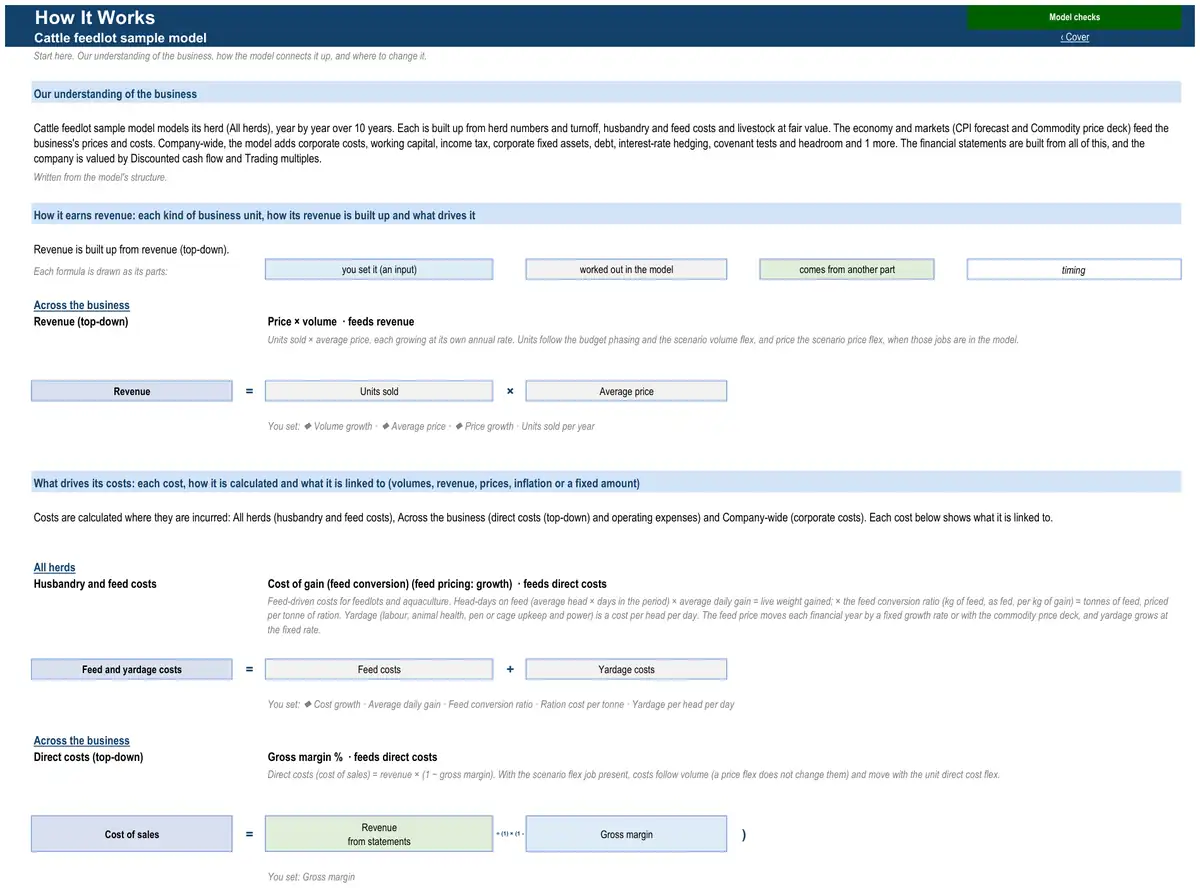
Task: Click the 'you set it (an input)' legend box
Action: 379,269
